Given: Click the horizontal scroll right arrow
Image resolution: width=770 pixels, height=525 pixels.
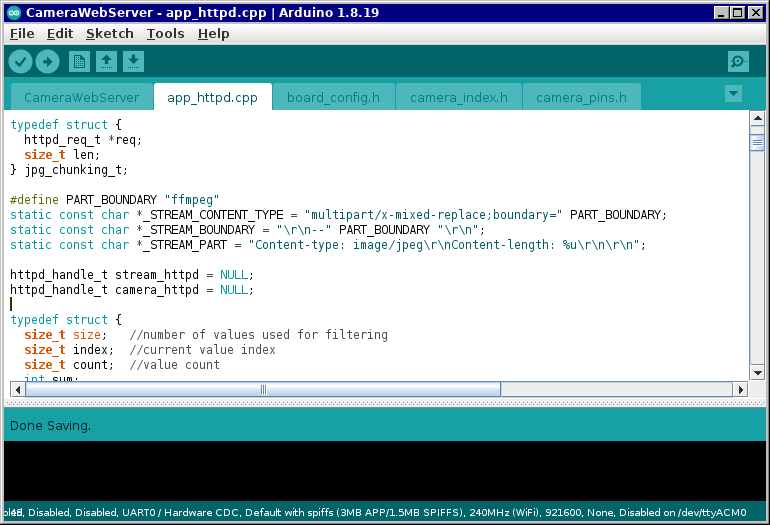Looking at the screenshot, I should tap(740, 389).
